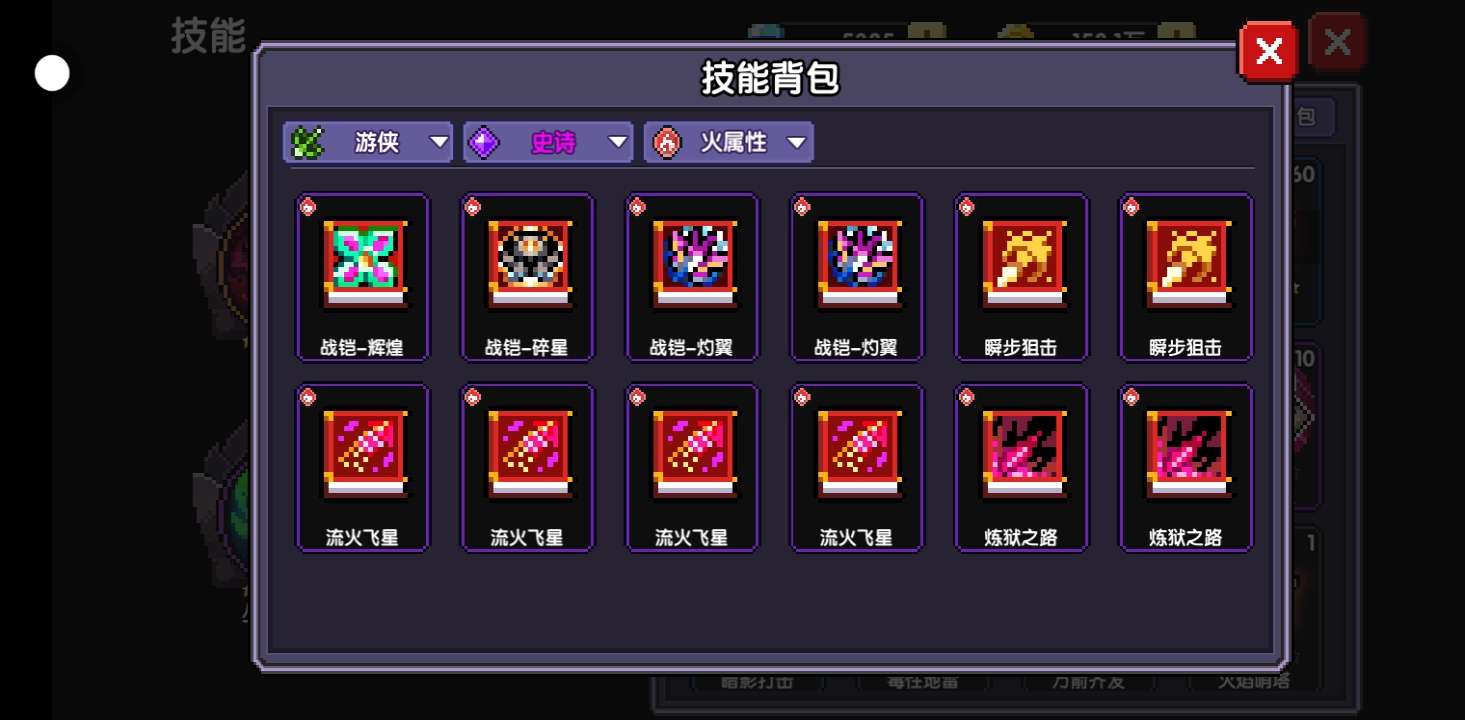
Task: Select the 战铠-辉煌 skill book
Action: coord(362,277)
